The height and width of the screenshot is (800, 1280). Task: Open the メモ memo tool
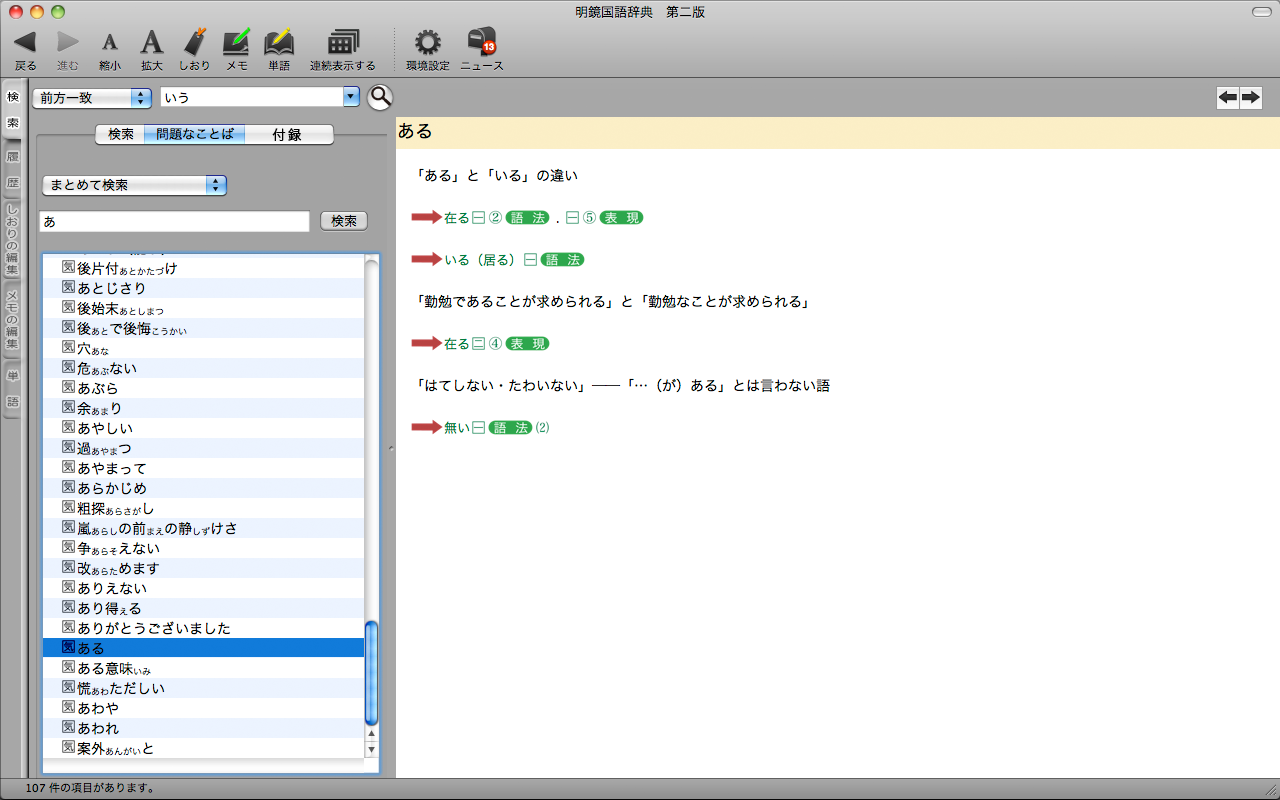pyautogui.click(x=236, y=42)
